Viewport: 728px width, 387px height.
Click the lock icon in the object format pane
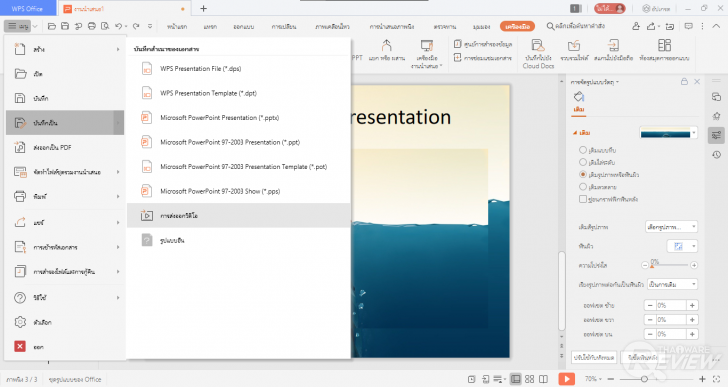(x=684, y=82)
